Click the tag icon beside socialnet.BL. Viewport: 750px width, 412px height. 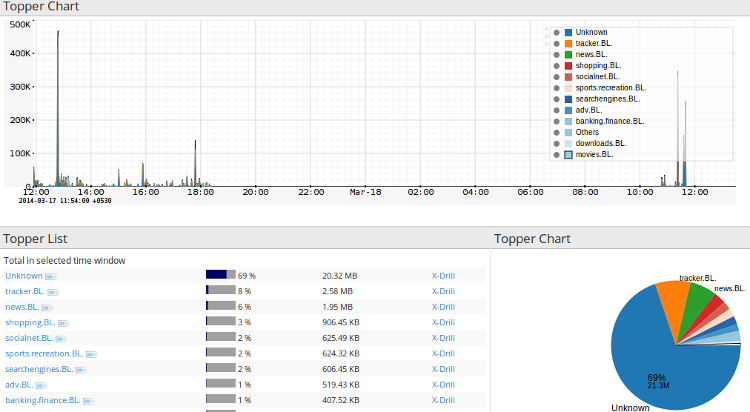[61, 339]
